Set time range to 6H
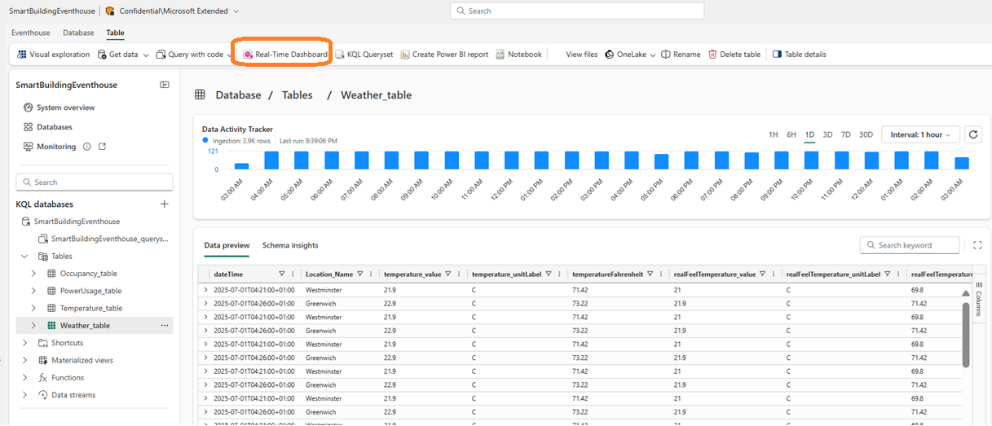Viewport: 992px width, 426px height. [791, 135]
